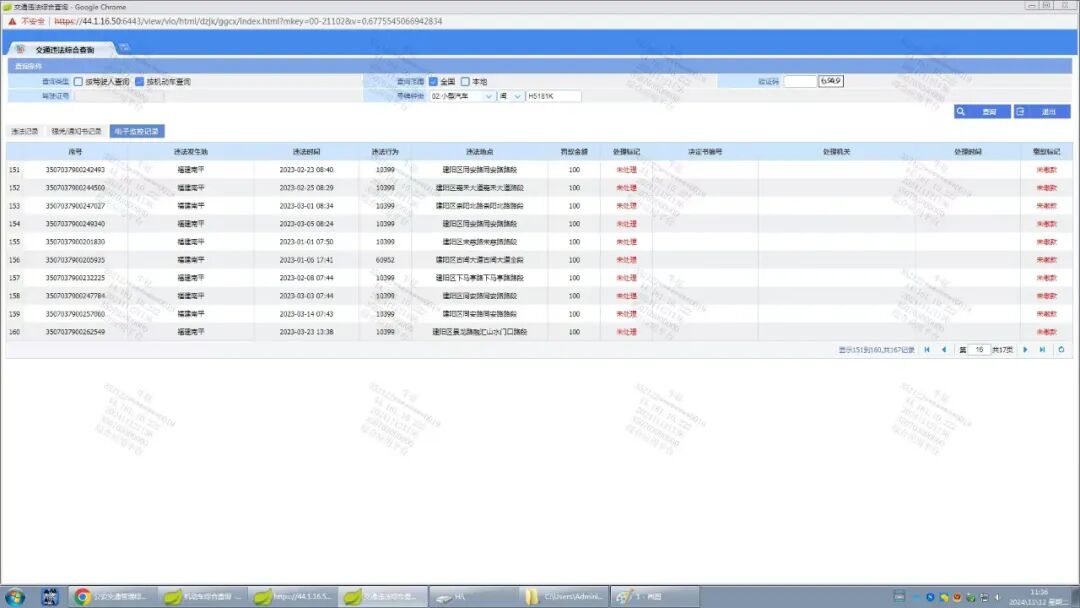1080x608 pixels.
Task: Click 未处理 status in row 151
Action: point(626,169)
